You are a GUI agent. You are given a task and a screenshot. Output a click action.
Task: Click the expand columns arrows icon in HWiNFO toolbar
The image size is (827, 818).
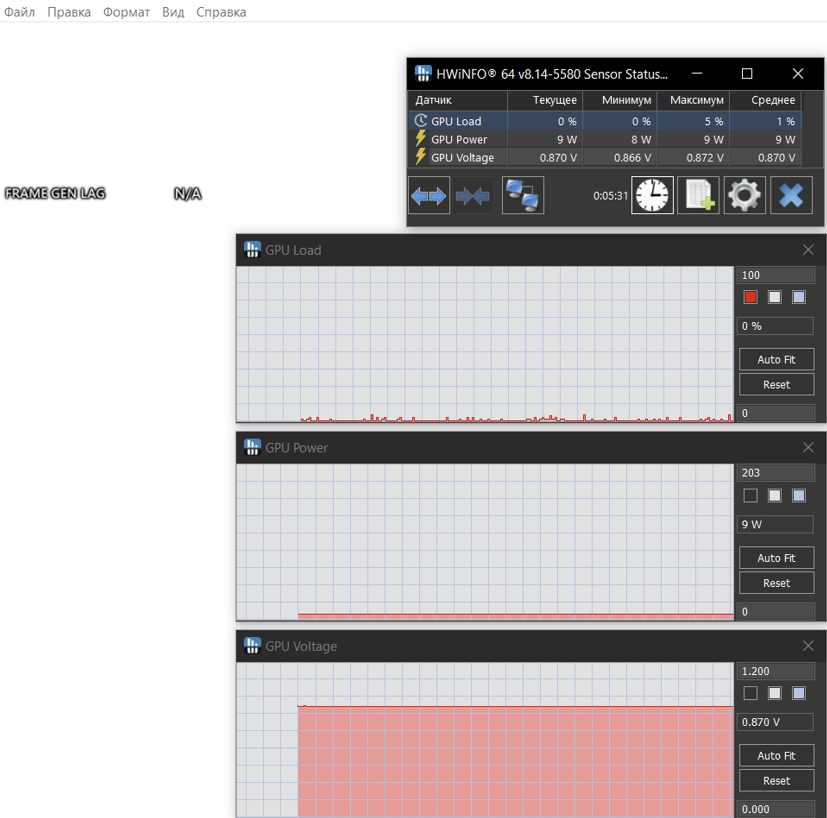coord(429,196)
